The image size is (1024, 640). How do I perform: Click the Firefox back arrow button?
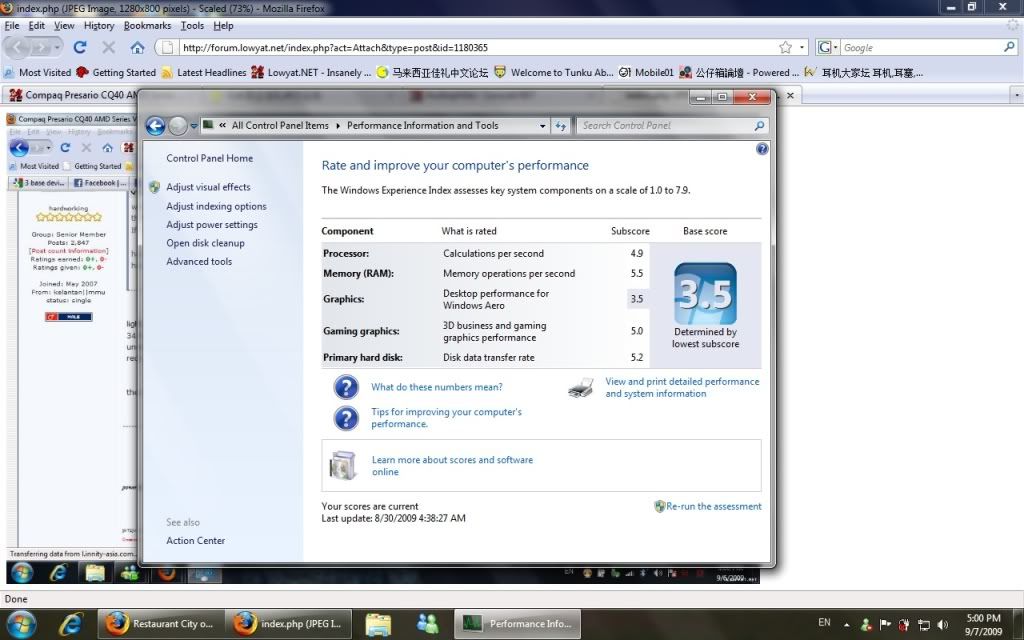click(x=17, y=48)
